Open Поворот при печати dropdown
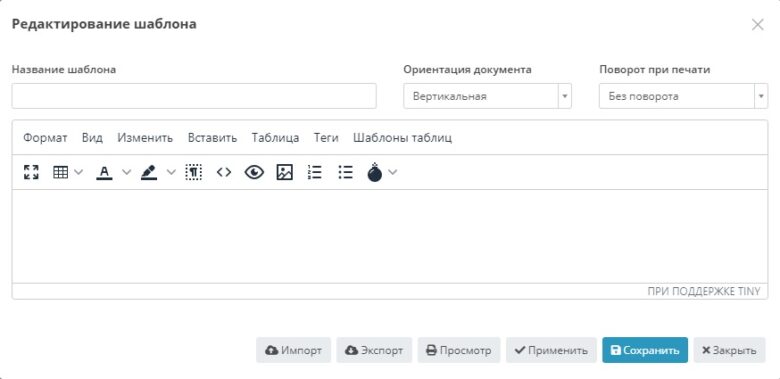This screenshot has height=379, width=780. pos(683,96)
